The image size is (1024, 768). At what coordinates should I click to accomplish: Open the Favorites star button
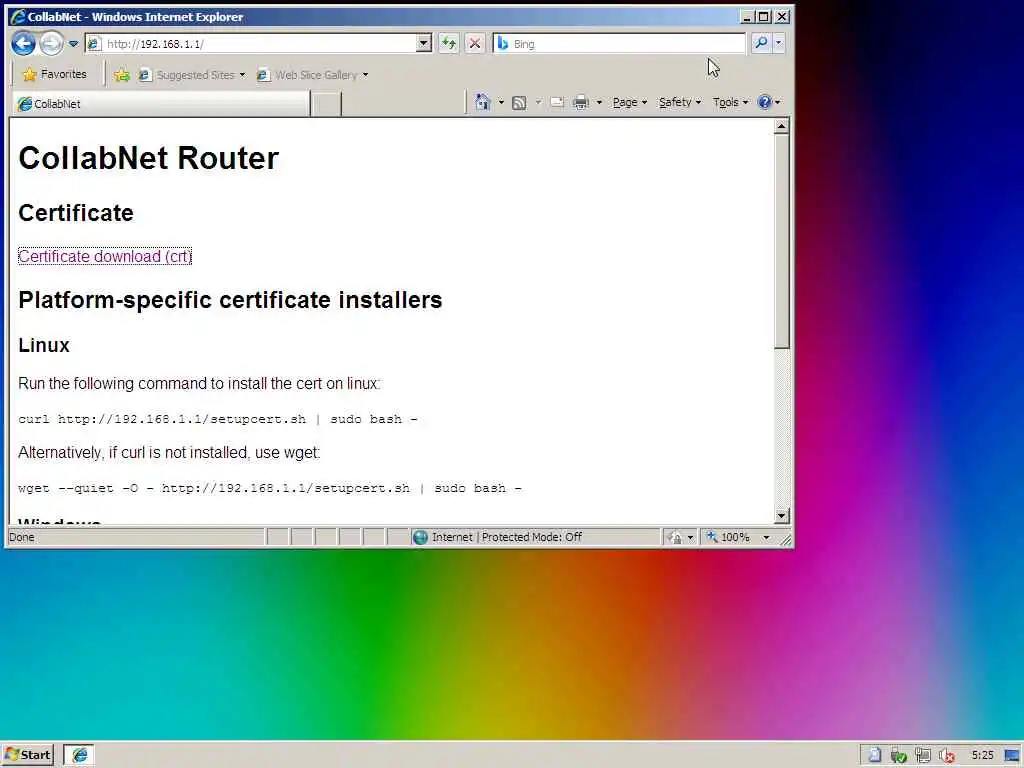tap(55, 74)
